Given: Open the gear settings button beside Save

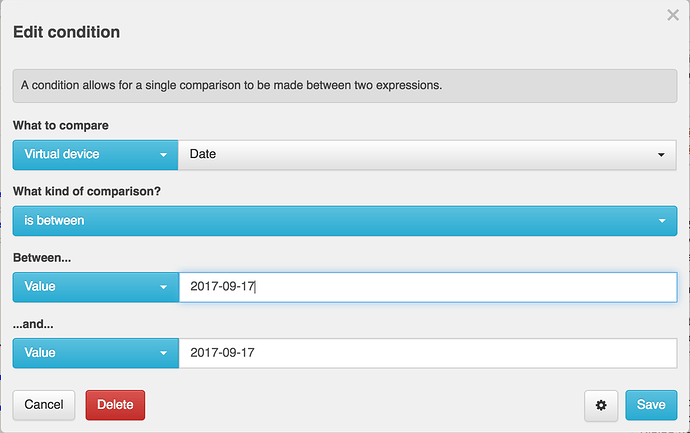Looking at the screenshot, I should [x=601, y=405].
